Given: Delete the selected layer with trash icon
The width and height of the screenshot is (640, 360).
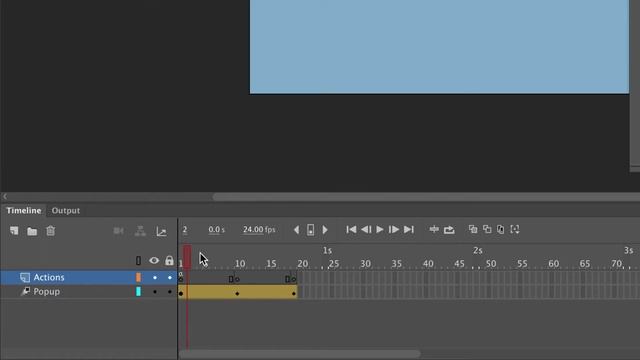Looking at the screenshot, I should 50,231.
